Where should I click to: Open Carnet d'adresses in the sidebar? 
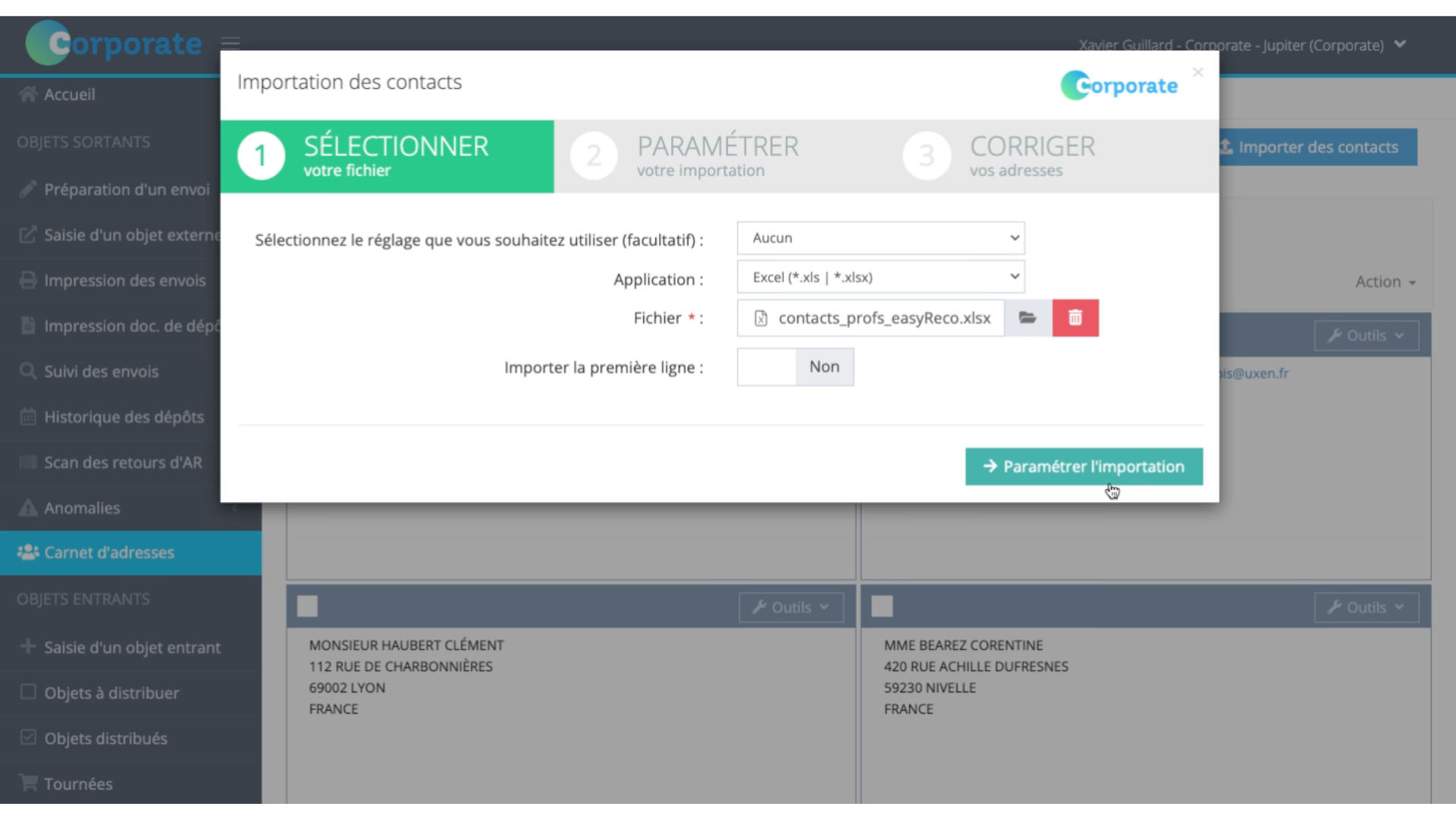[x=130, y=552]
